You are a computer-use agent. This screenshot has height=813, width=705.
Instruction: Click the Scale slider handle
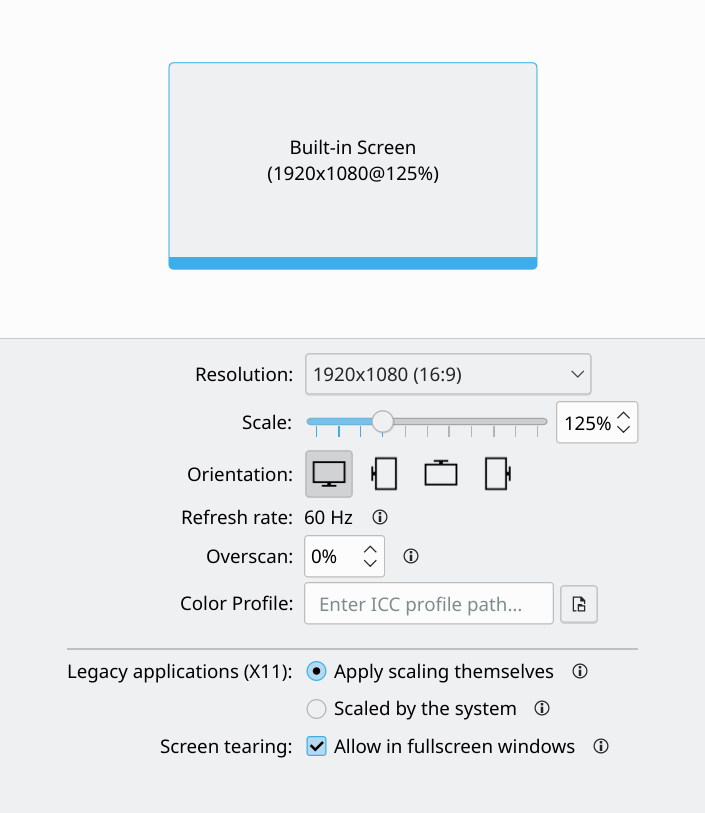tap(383, 422)
